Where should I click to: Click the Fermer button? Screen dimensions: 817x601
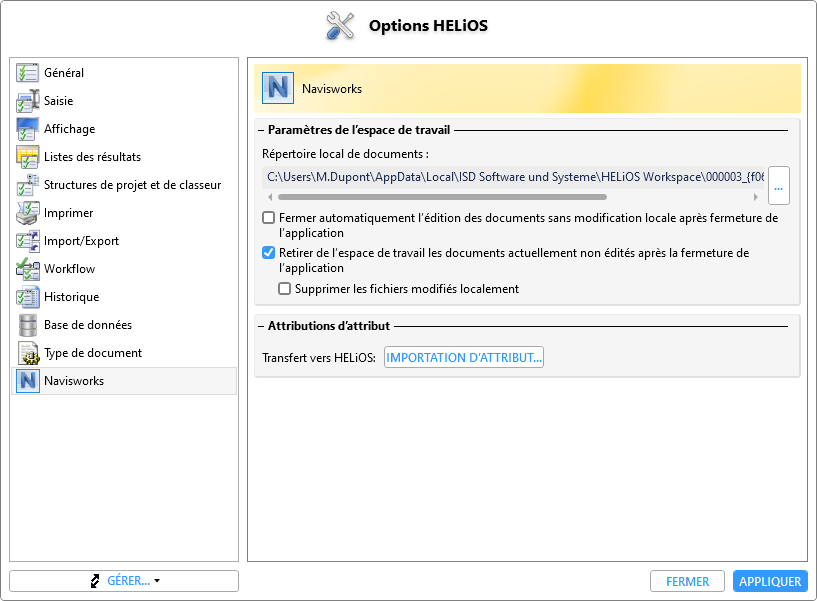[687, 581]
